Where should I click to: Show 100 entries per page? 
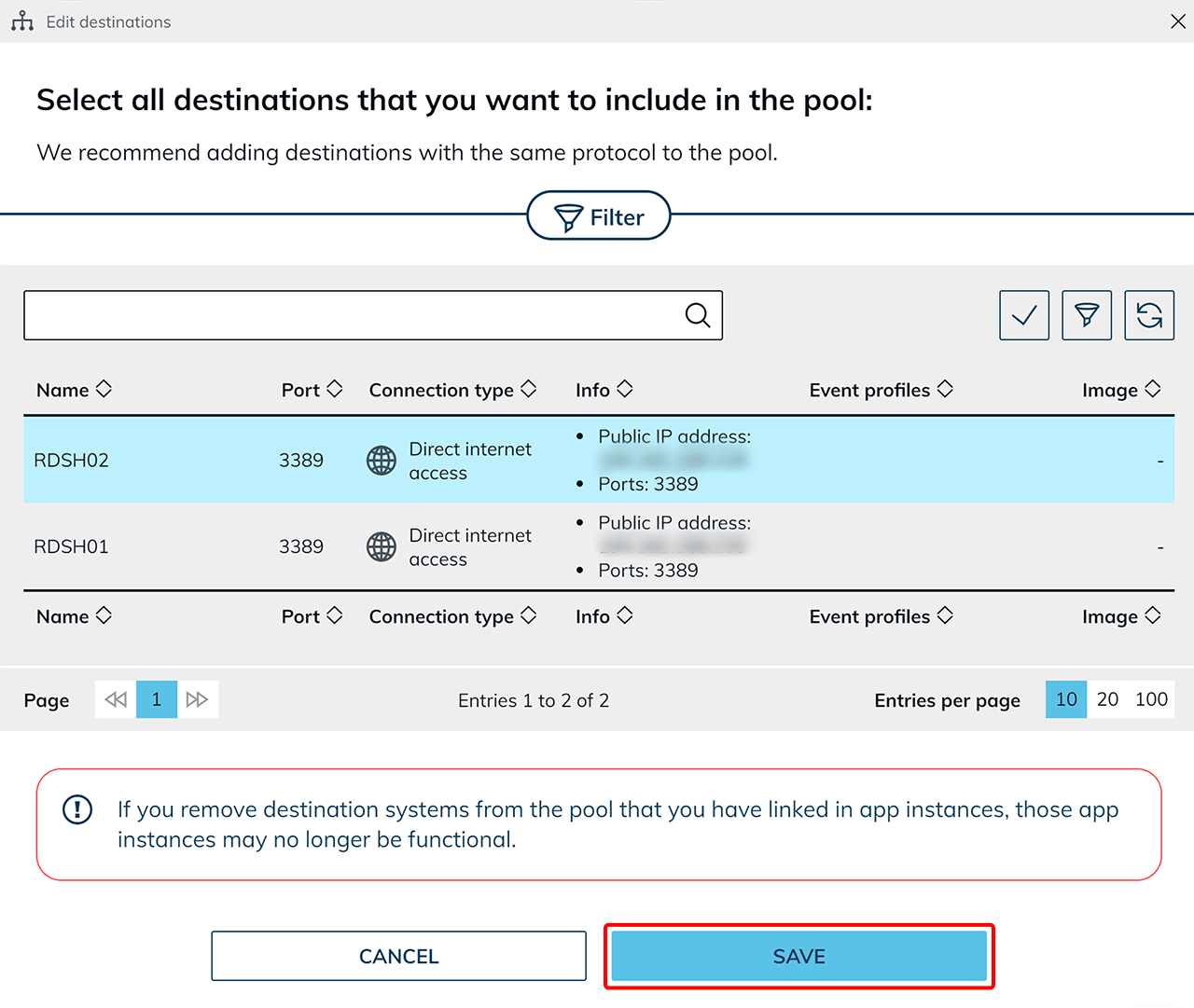tap(1151, 699)
